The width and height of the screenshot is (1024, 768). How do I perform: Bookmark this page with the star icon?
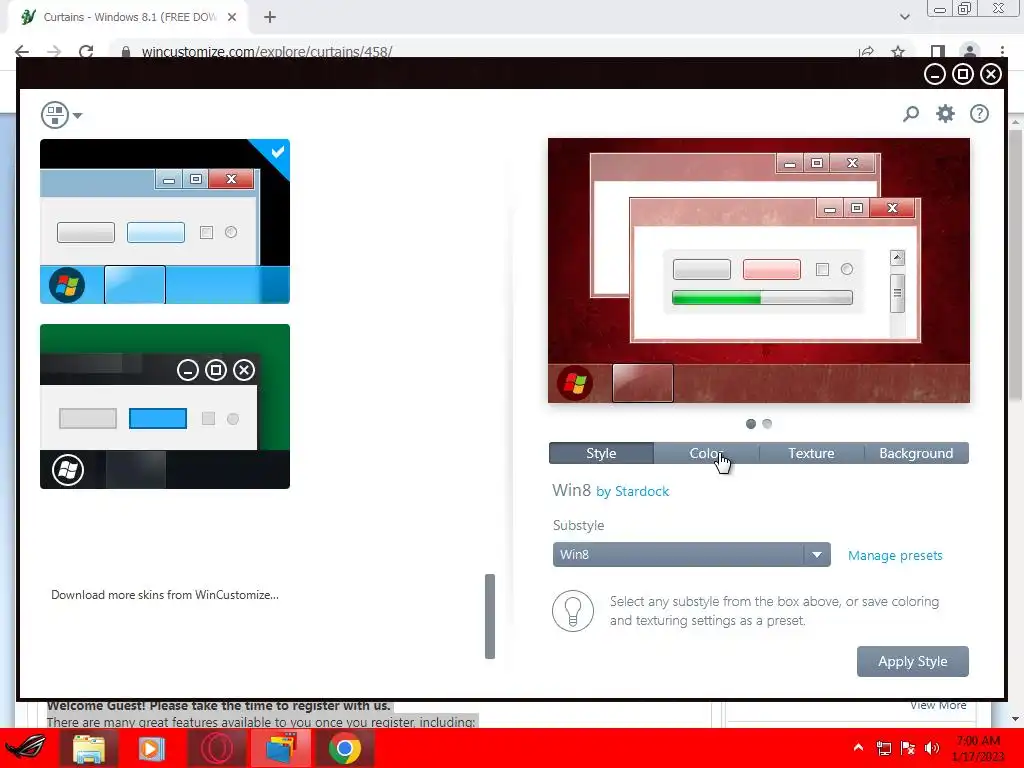[x=899, y=52]
